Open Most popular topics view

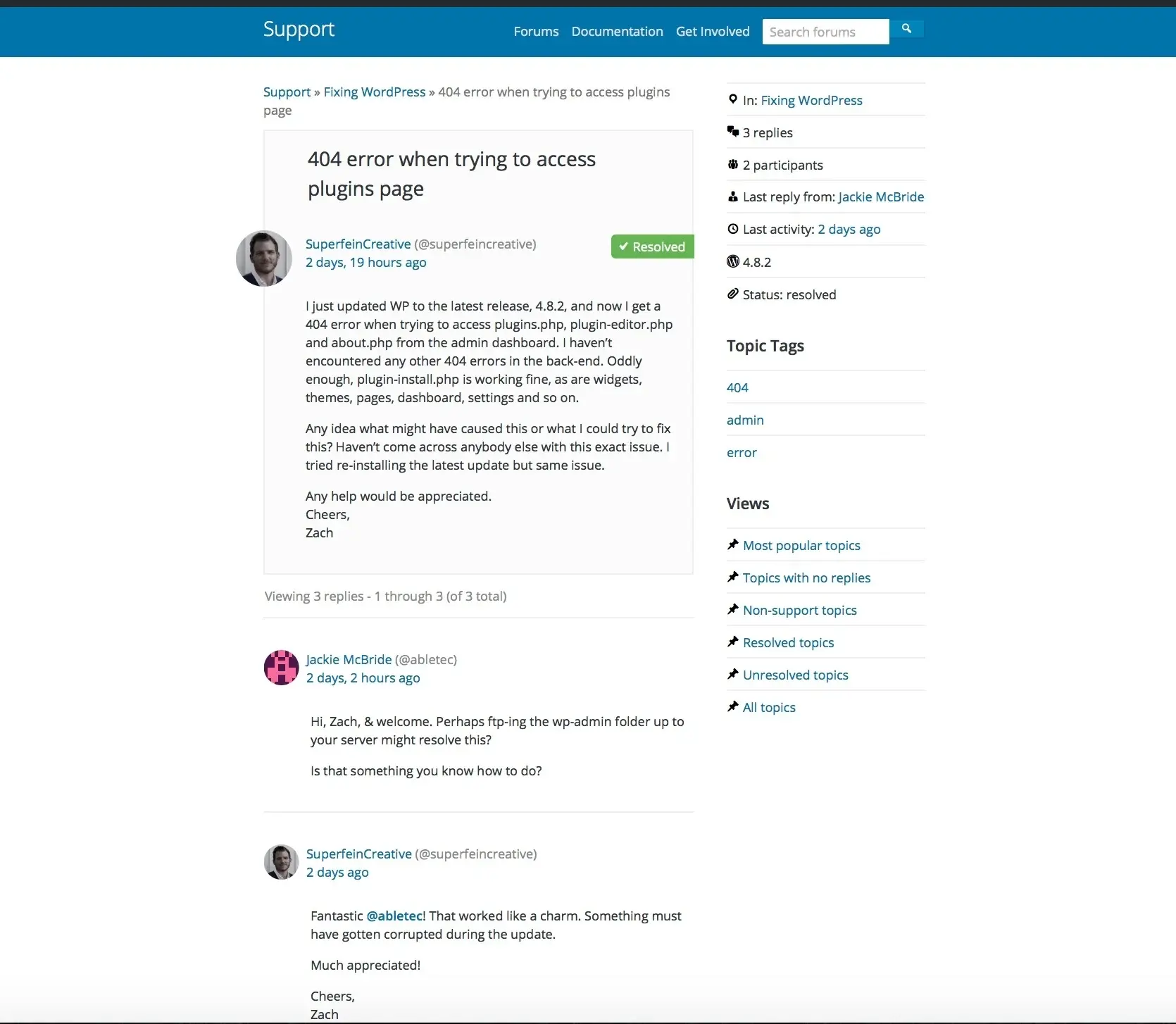(801, 546)
